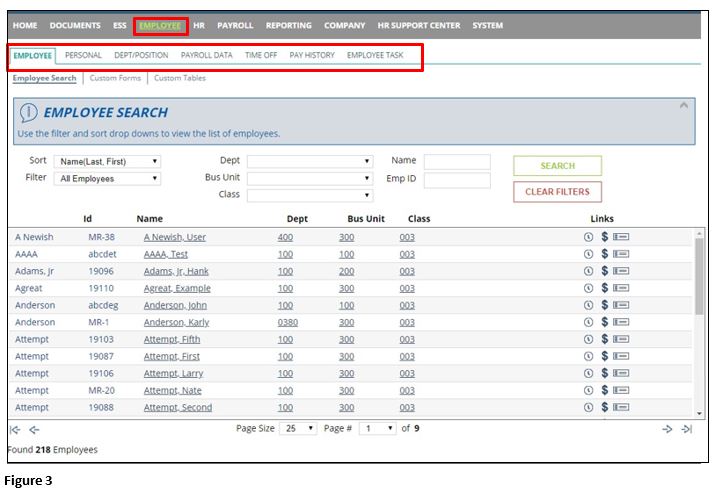This screenshot has width=716, height=503.
Task: Switch to the PAYROLL DATA tab
Action: point(206,55)
